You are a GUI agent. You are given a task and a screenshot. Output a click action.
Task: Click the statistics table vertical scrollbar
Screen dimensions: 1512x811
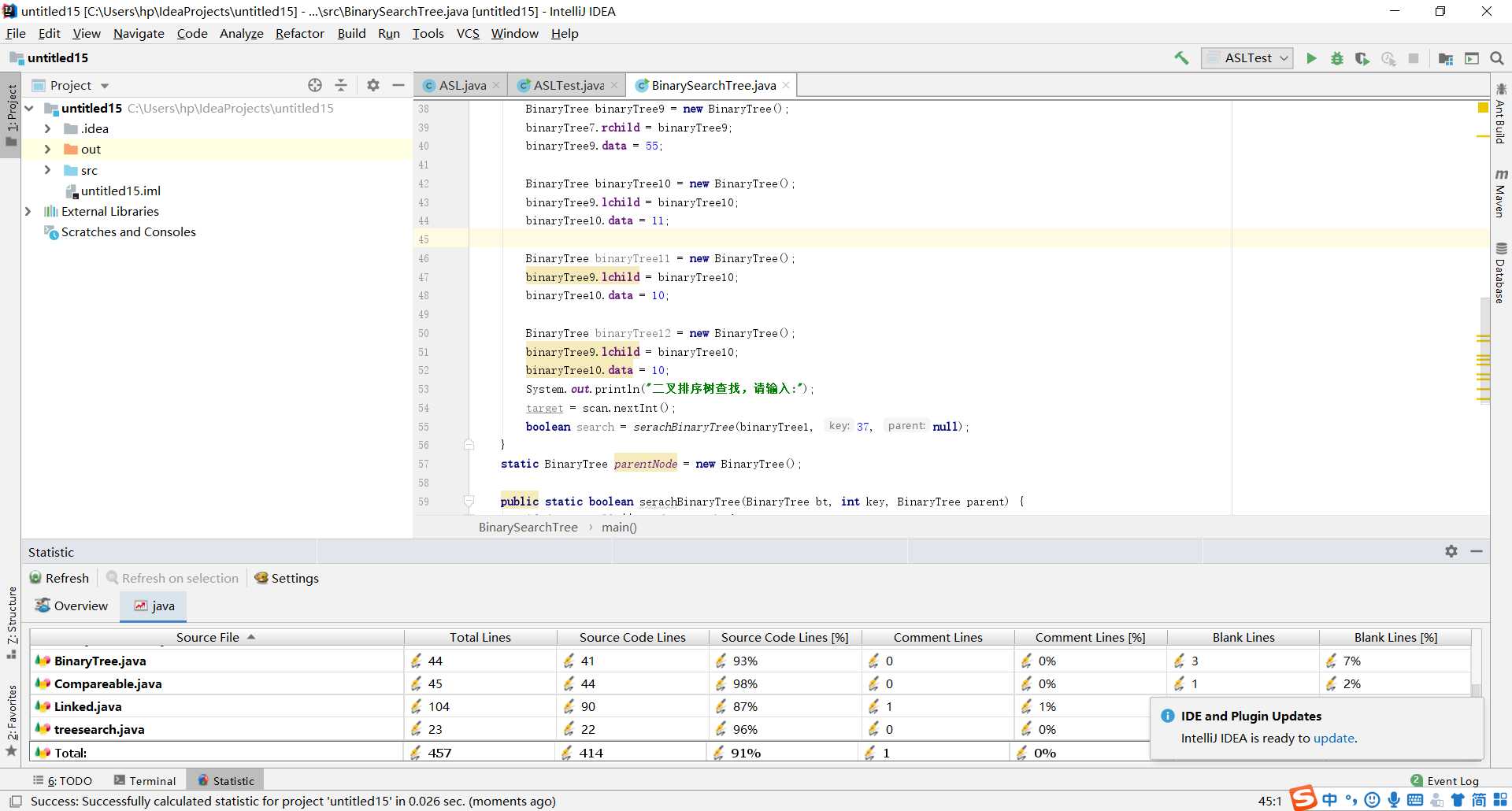[x=1476, y=691]
